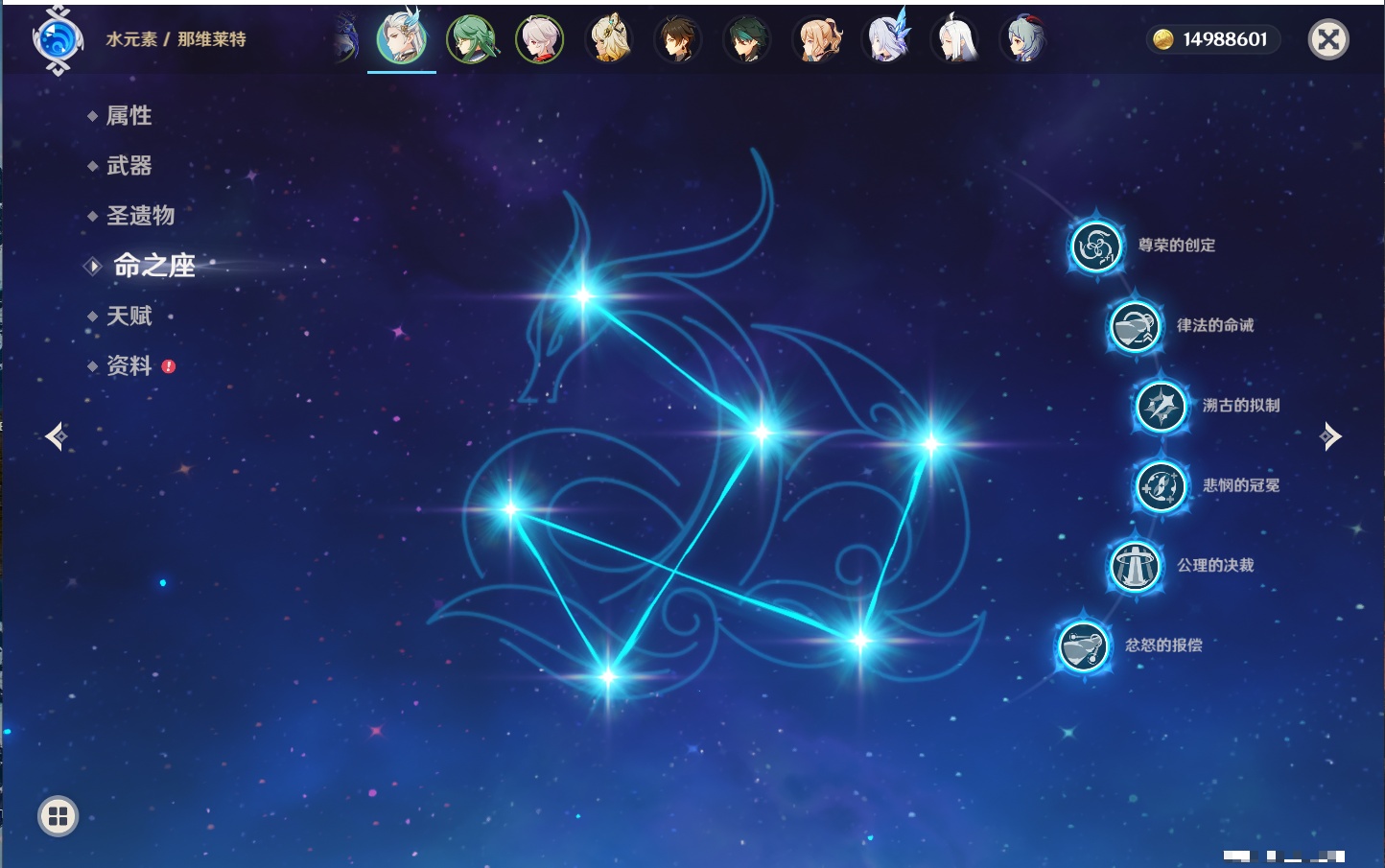
Task: Switch to the green-haired character portrait
Action: pos(471,39)
